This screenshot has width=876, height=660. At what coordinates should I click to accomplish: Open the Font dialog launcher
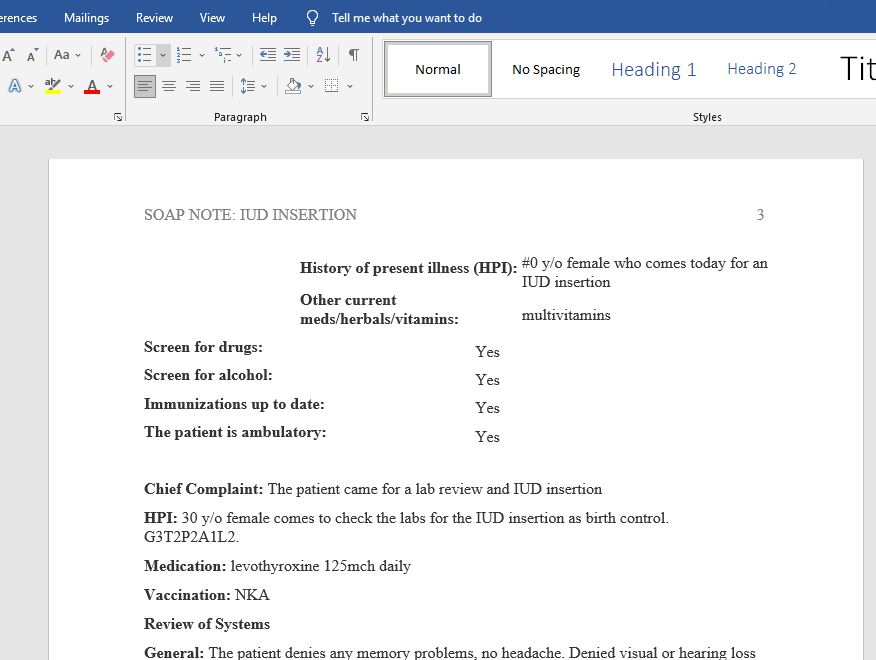click(118, 117)
